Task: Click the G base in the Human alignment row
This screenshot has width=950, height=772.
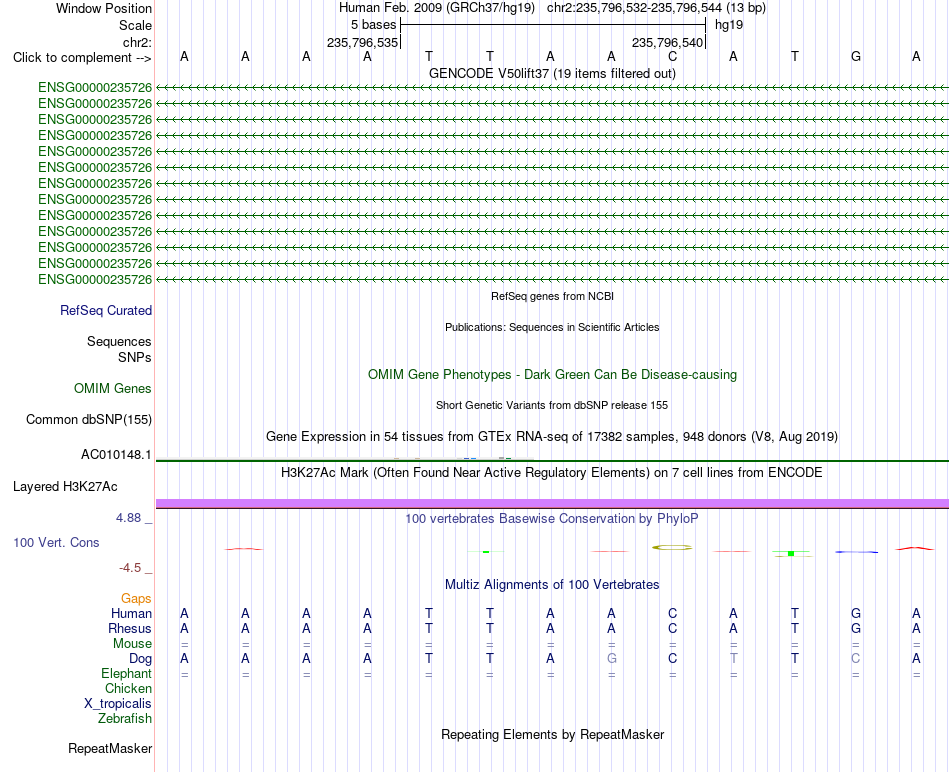Action: [x=855, y=613]
